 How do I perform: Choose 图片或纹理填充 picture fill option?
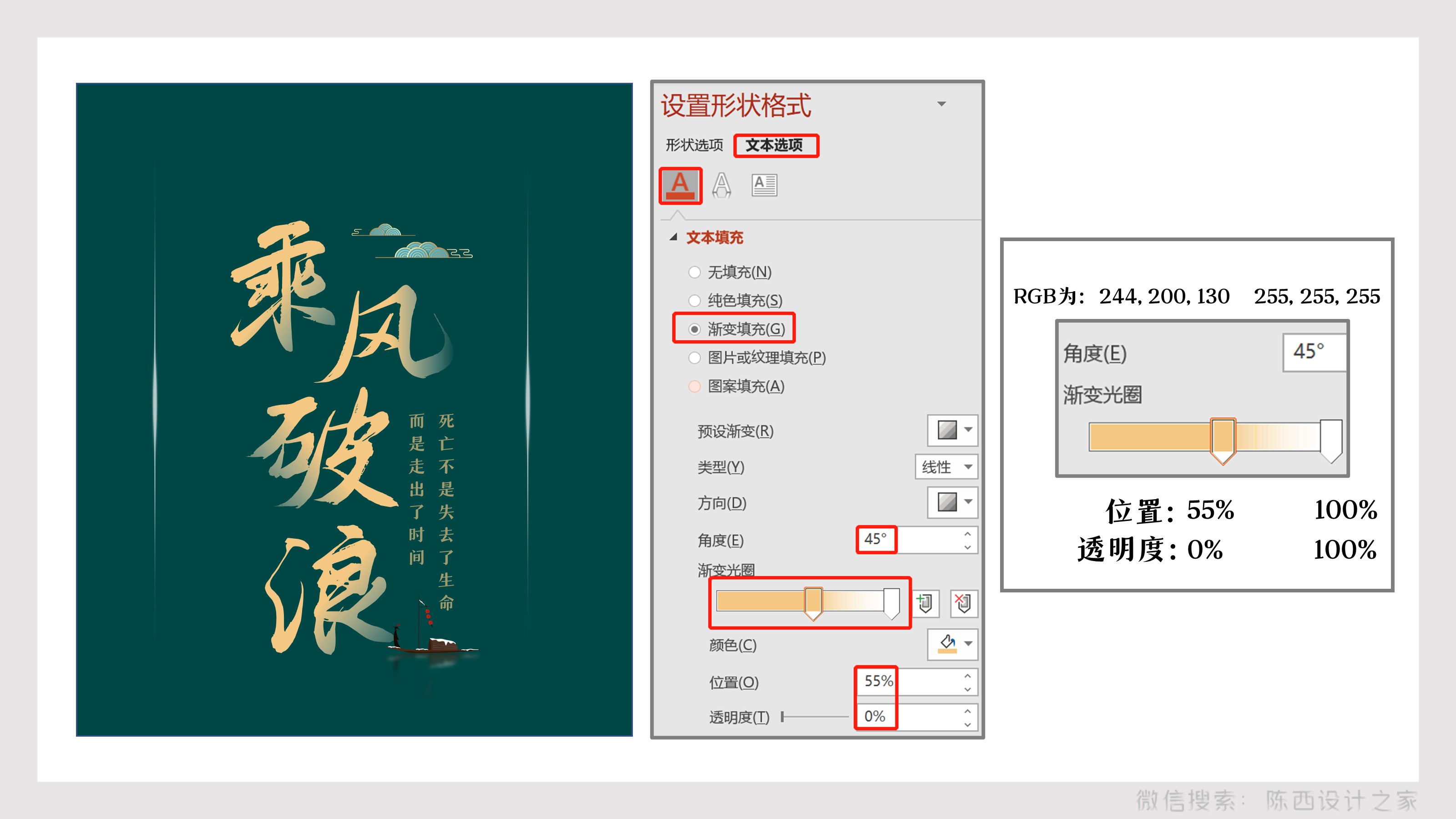[695, 358]
